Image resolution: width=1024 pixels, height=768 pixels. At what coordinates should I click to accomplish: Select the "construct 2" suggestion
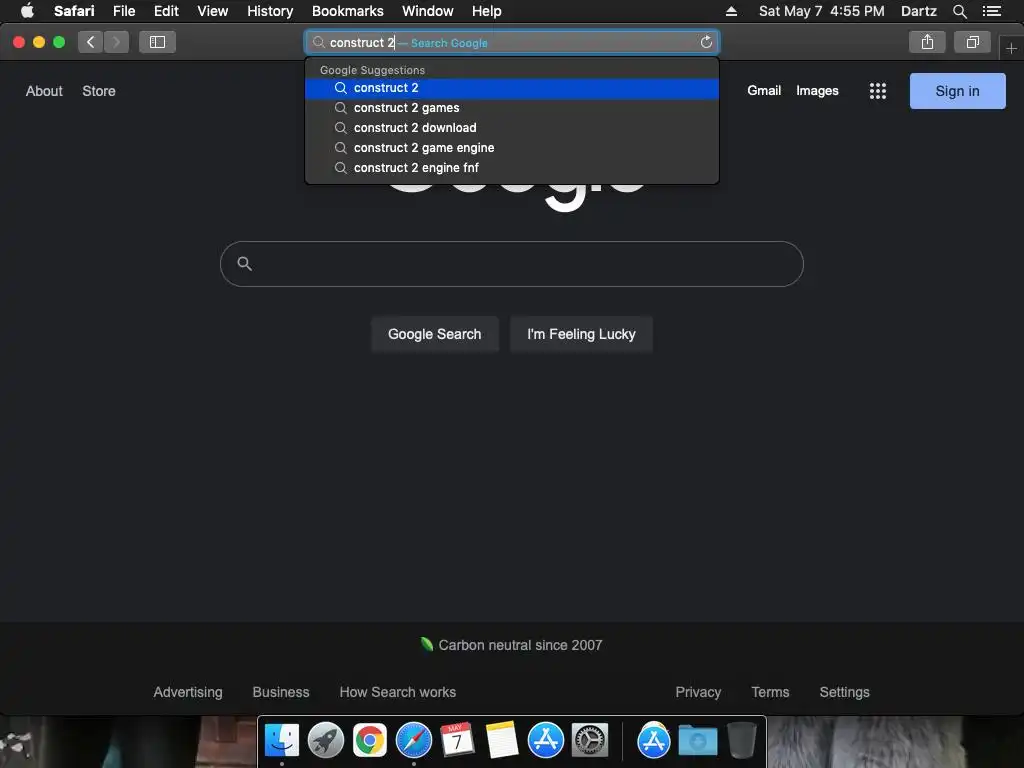point(512,88)
